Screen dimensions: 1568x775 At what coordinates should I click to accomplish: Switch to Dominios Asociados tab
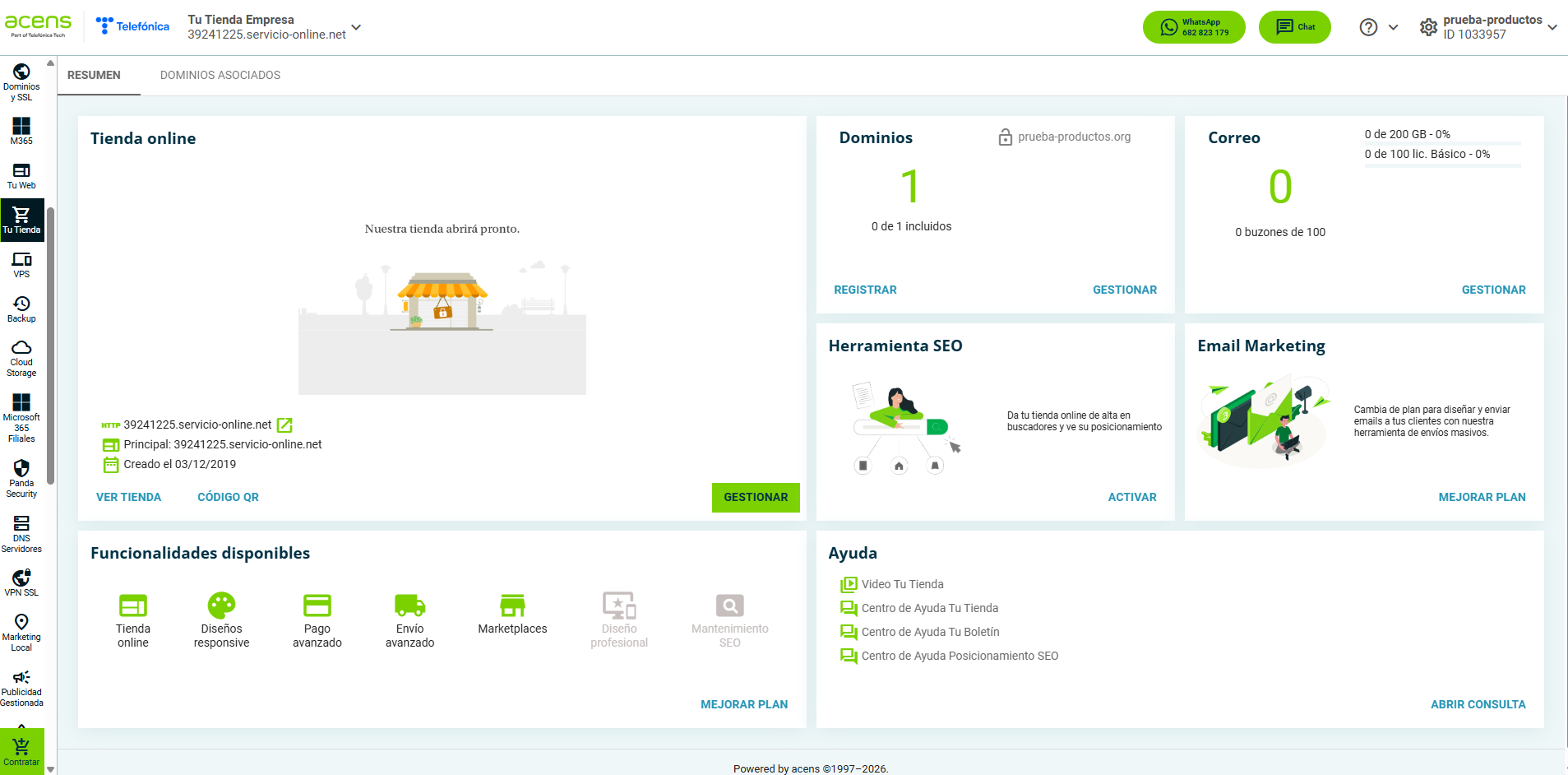tap(220, 75)
